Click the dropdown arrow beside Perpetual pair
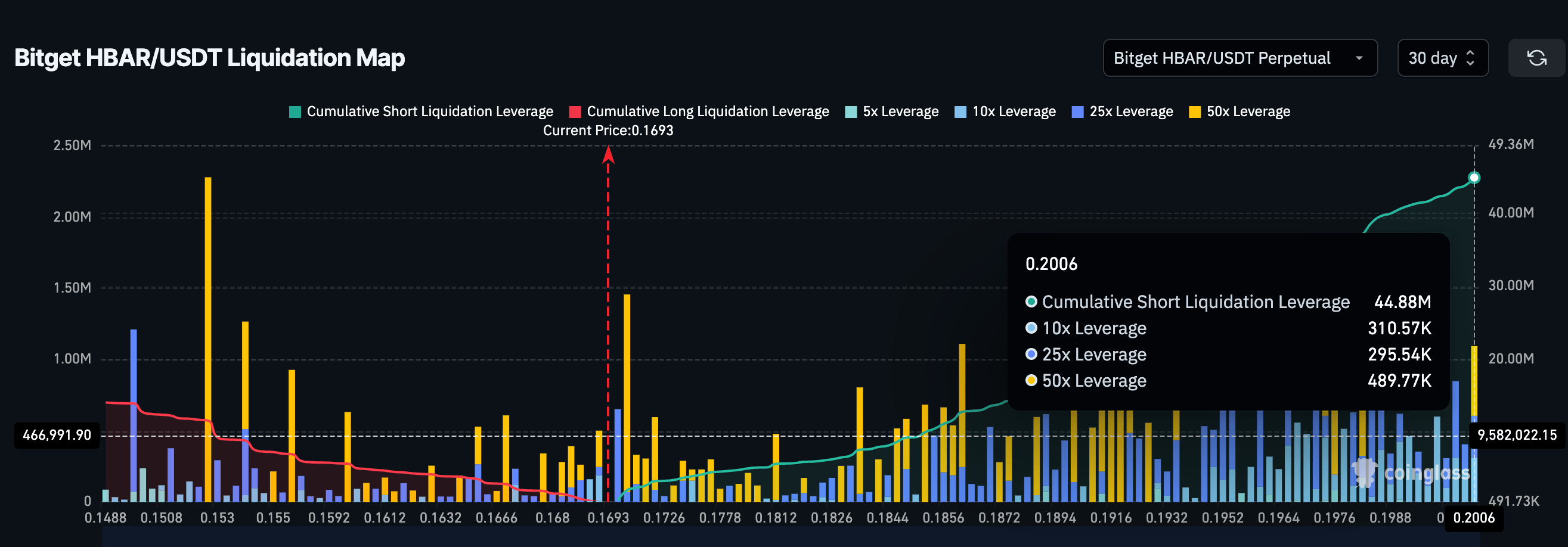The height and width of the screenshot is (547, 1568). pos(1359,58)
